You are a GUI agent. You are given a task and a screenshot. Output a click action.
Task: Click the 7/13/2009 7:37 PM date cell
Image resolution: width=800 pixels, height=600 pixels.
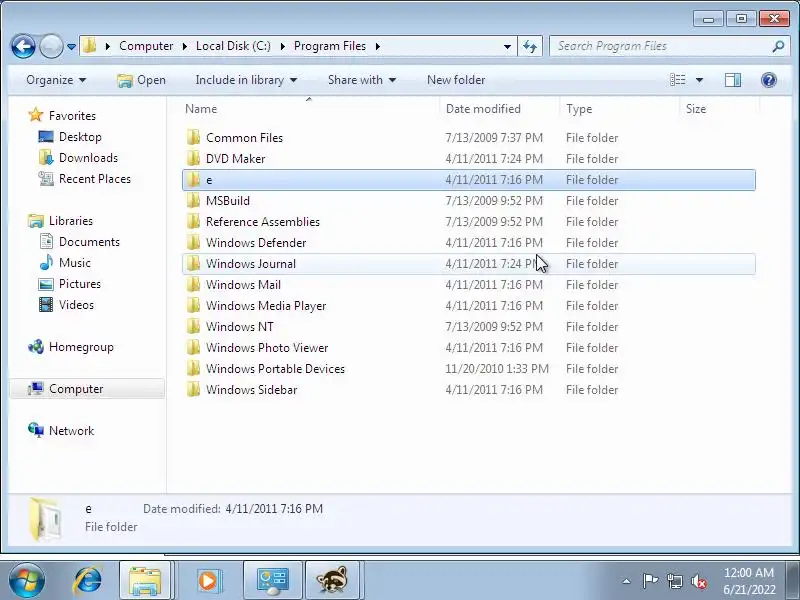(x=494, y=138)
